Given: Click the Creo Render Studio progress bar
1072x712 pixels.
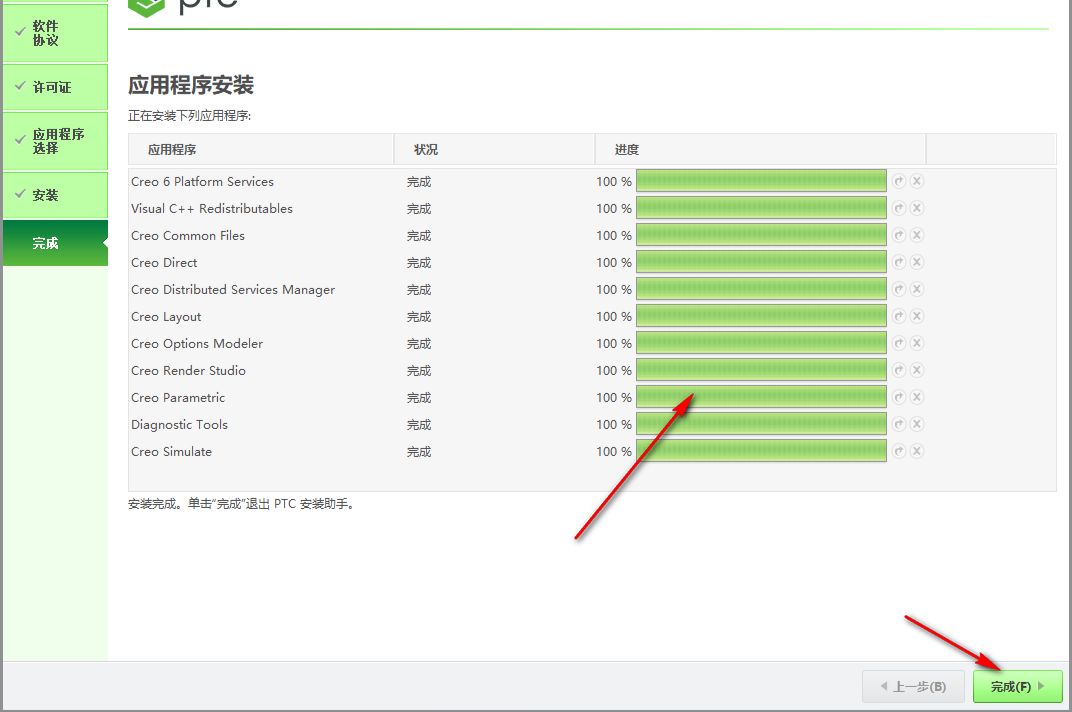Looking at the screenshot, I should click(761, 370).
